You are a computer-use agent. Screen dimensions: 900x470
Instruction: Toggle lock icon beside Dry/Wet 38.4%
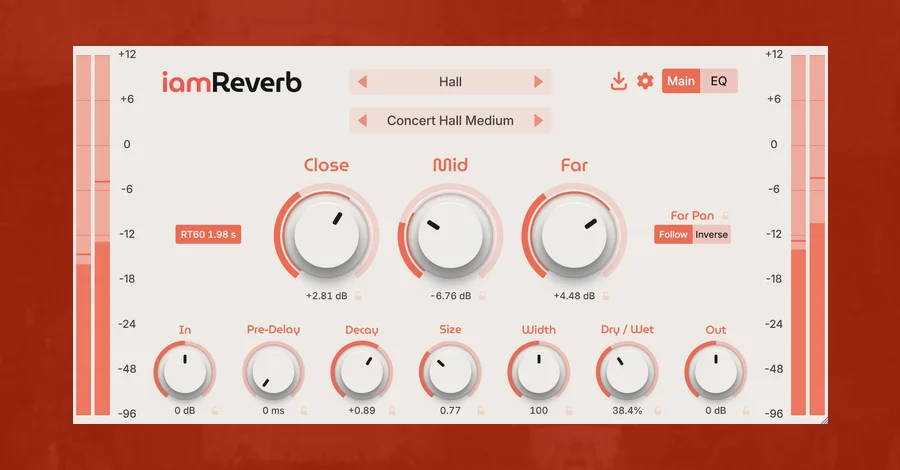click(658, 410)
